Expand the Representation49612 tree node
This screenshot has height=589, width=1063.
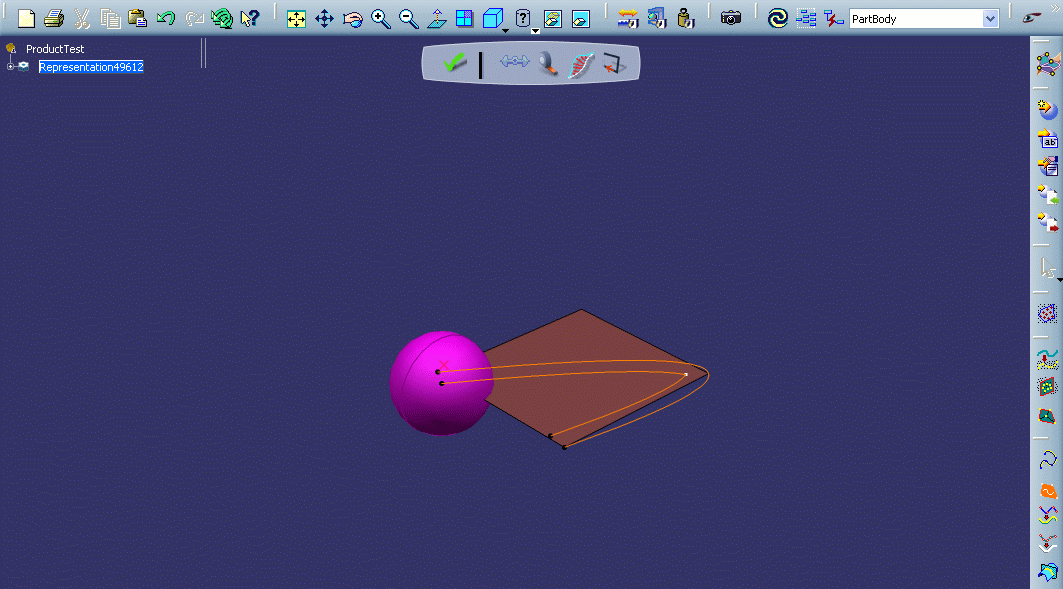[10, 67]
